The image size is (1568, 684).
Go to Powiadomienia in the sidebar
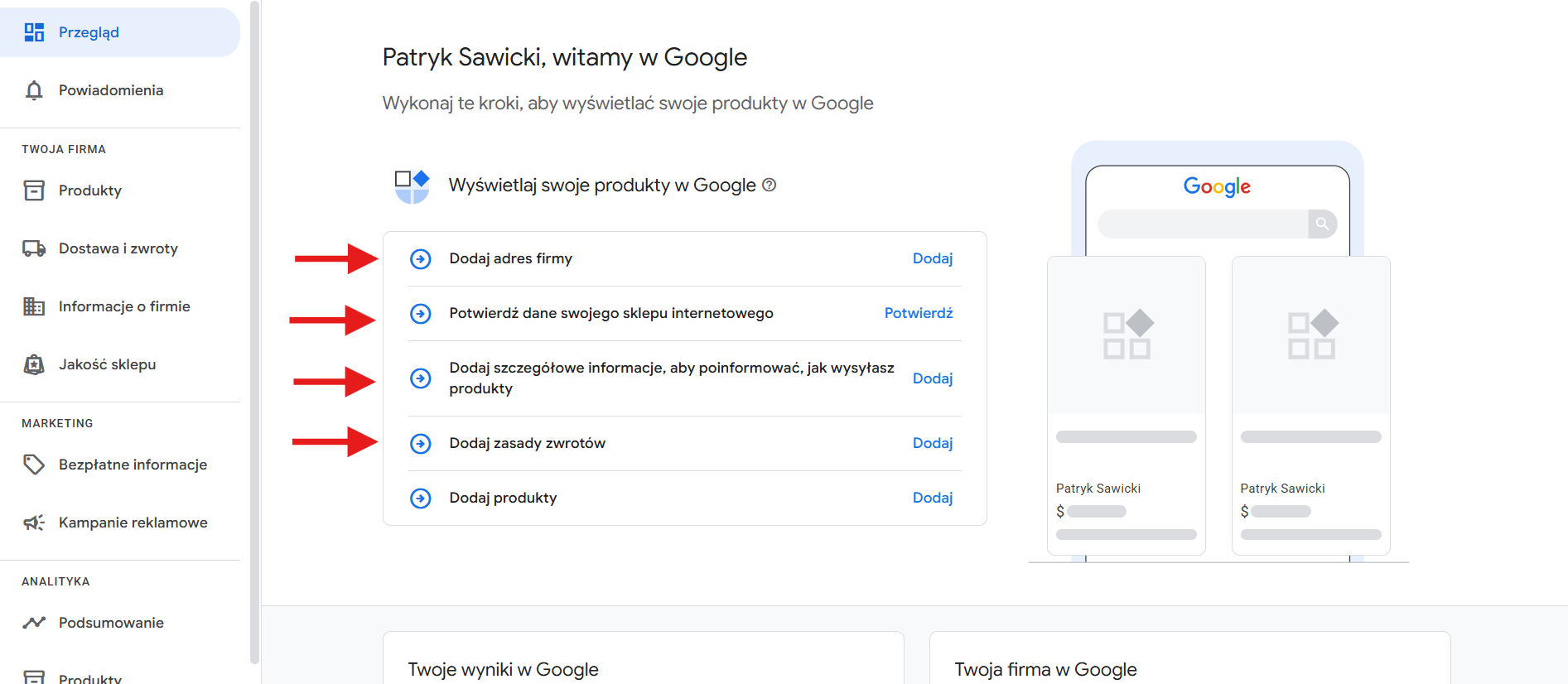point(120,90)
